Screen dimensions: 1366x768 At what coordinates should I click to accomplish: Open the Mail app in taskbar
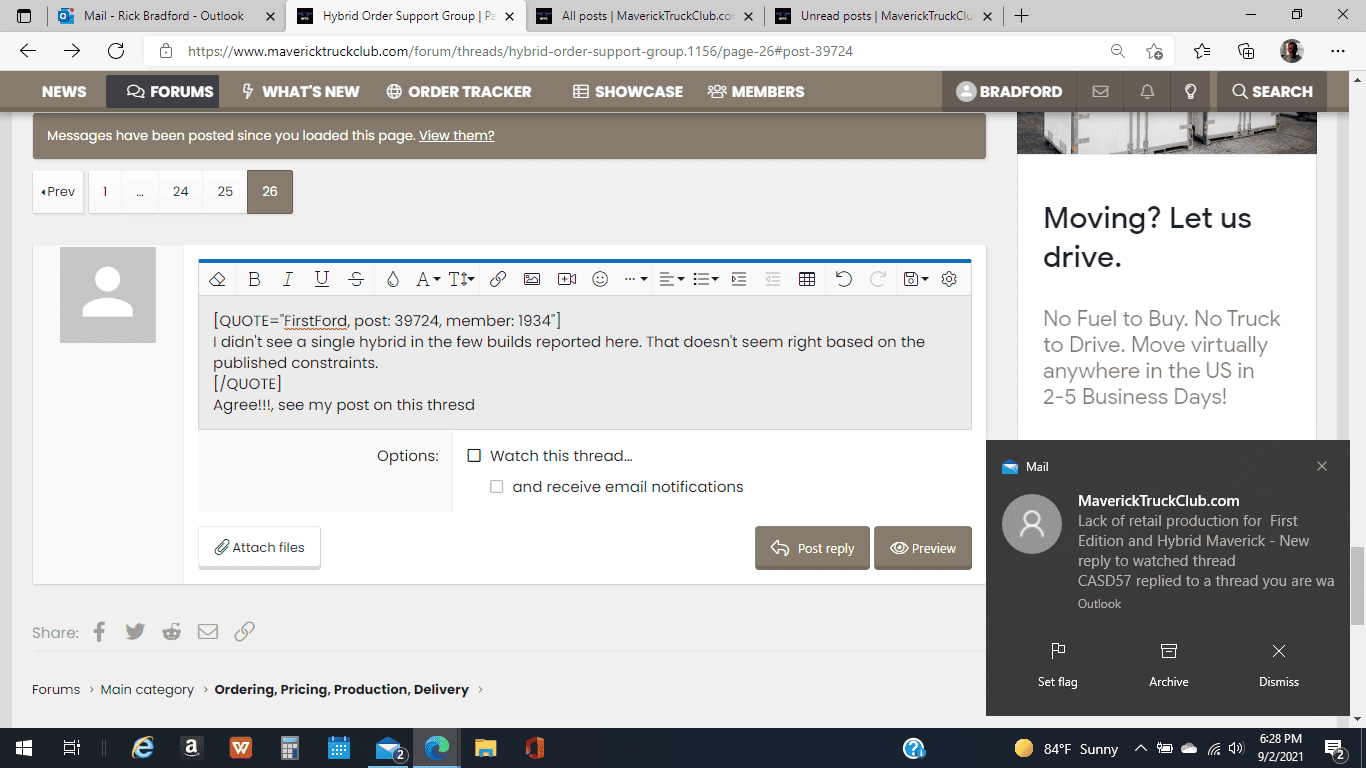(x=388, y=748)
